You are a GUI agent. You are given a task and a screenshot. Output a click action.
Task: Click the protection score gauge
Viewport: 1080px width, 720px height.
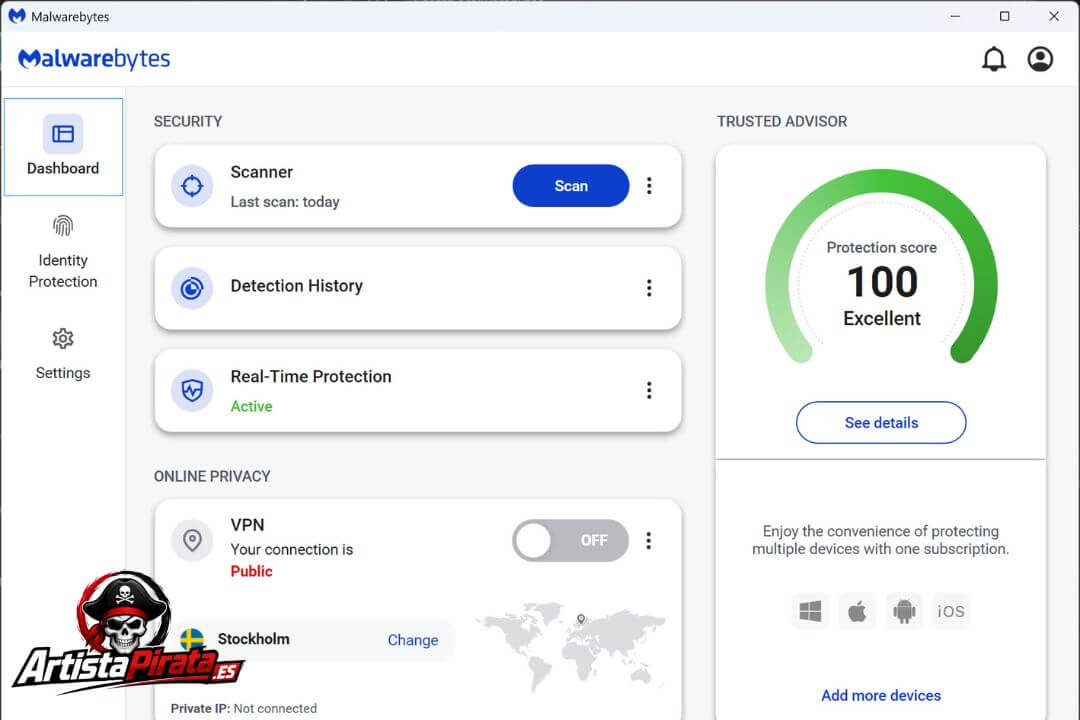882,267
